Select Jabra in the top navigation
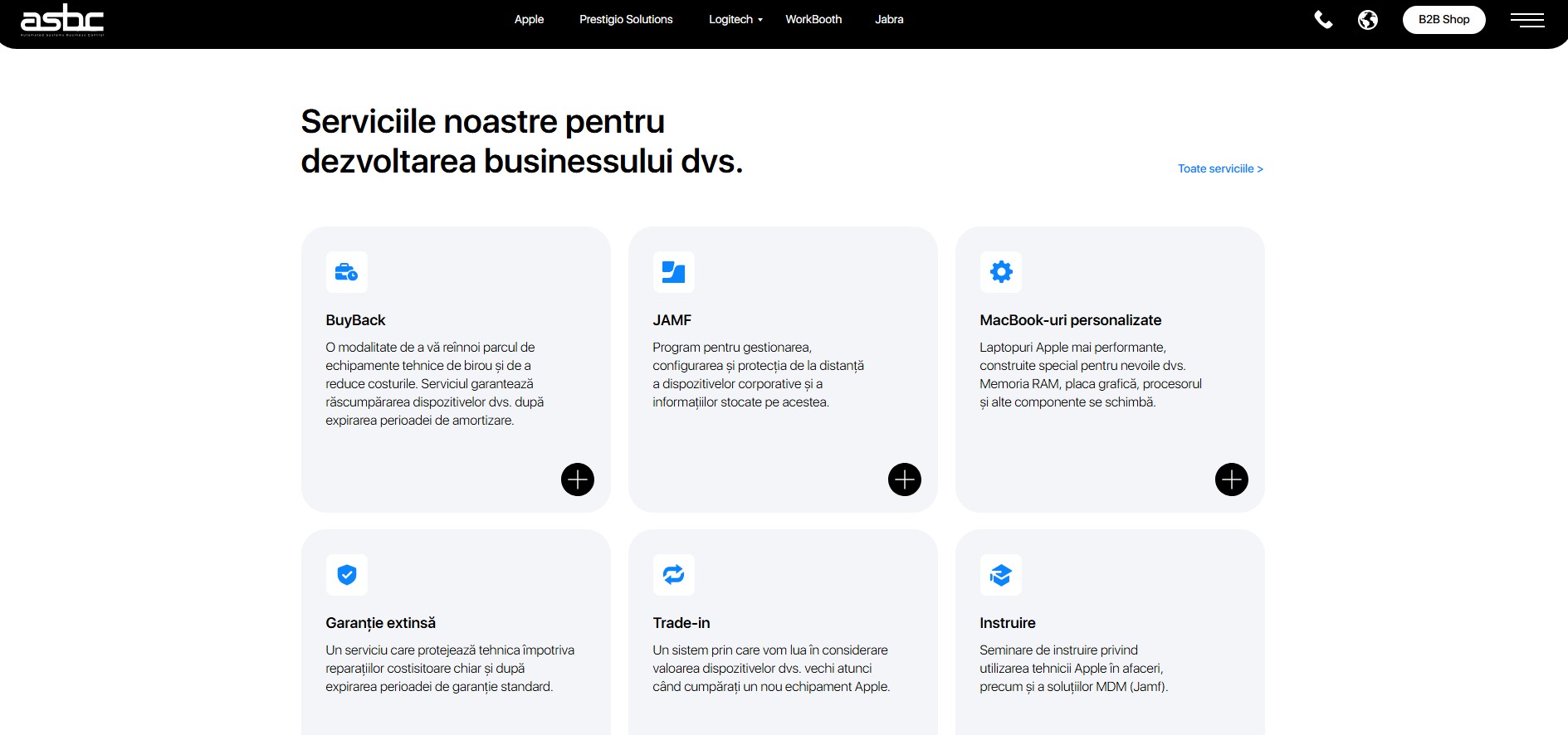This screenshot has height=735, width=1568. (889, 20)
